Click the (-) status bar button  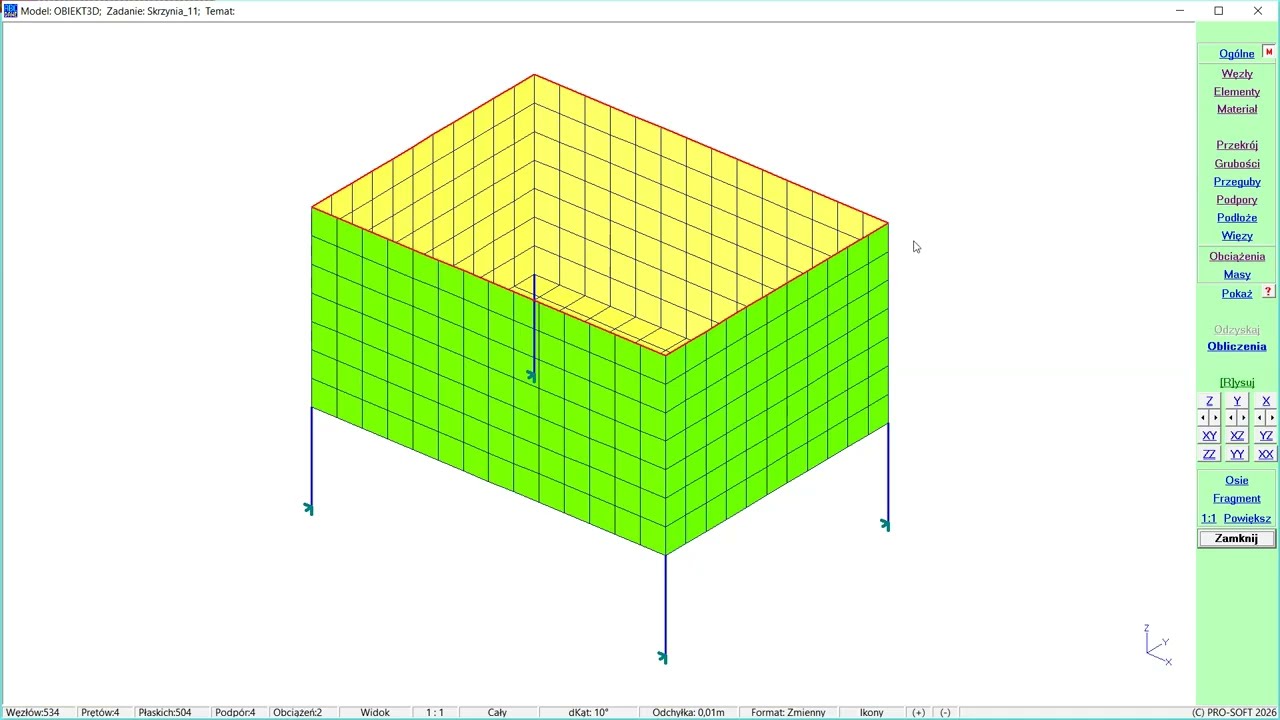point(945,712)
